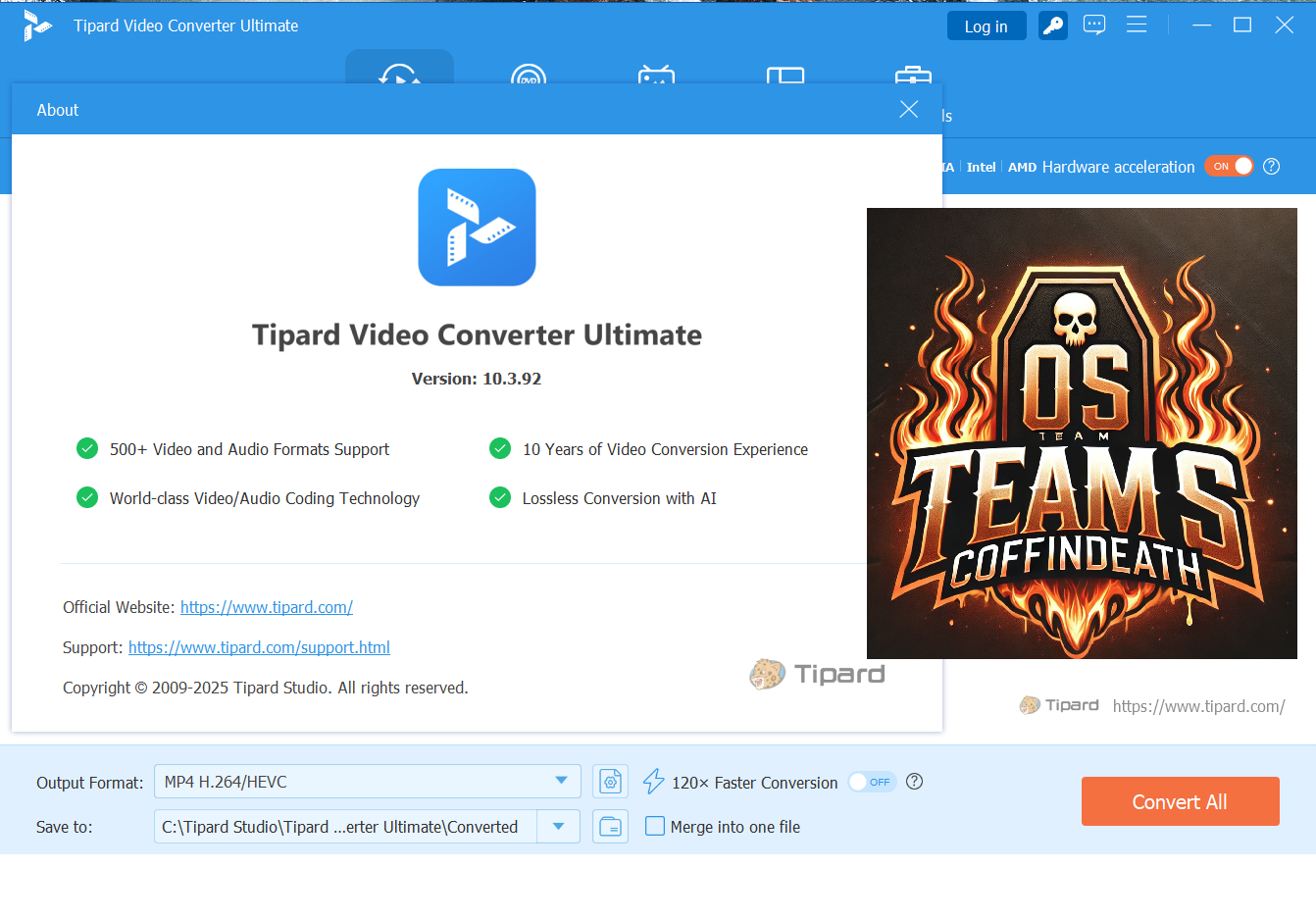Select the Converter tab icon

click(399, 75)
